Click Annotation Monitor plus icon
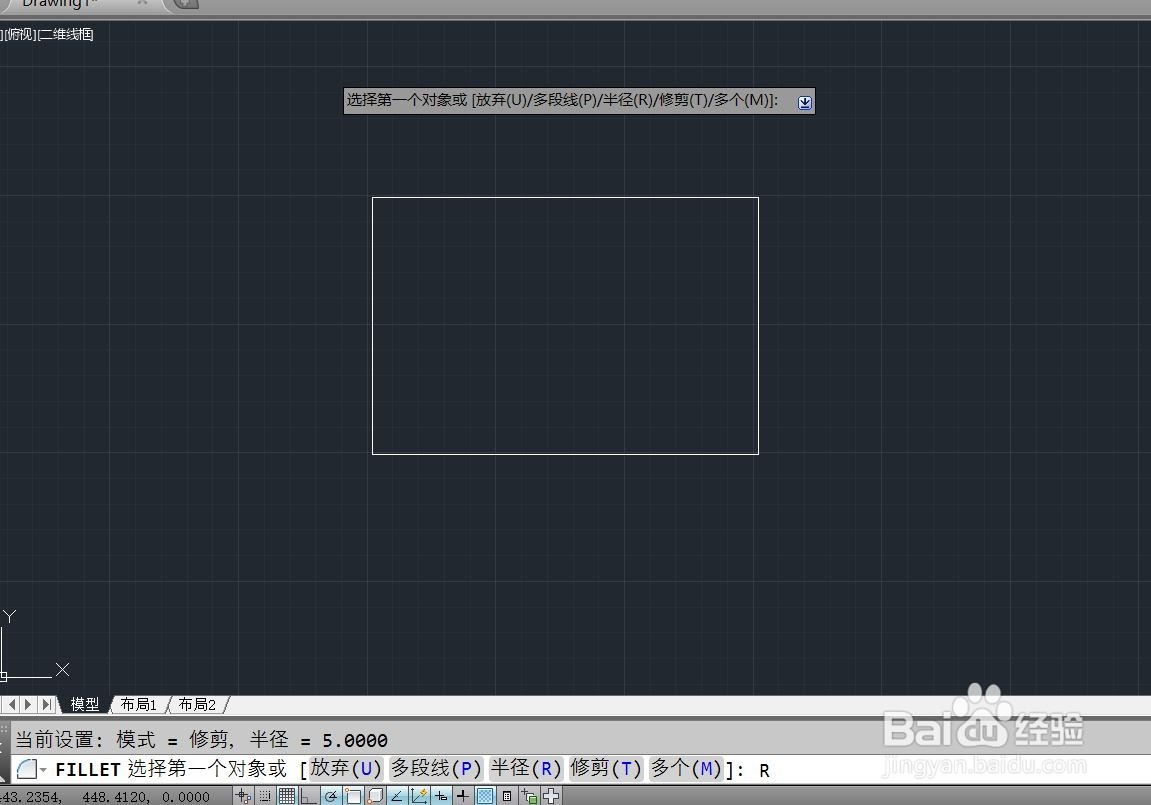Screen dimensions: 1151x805 click(551, 795)
